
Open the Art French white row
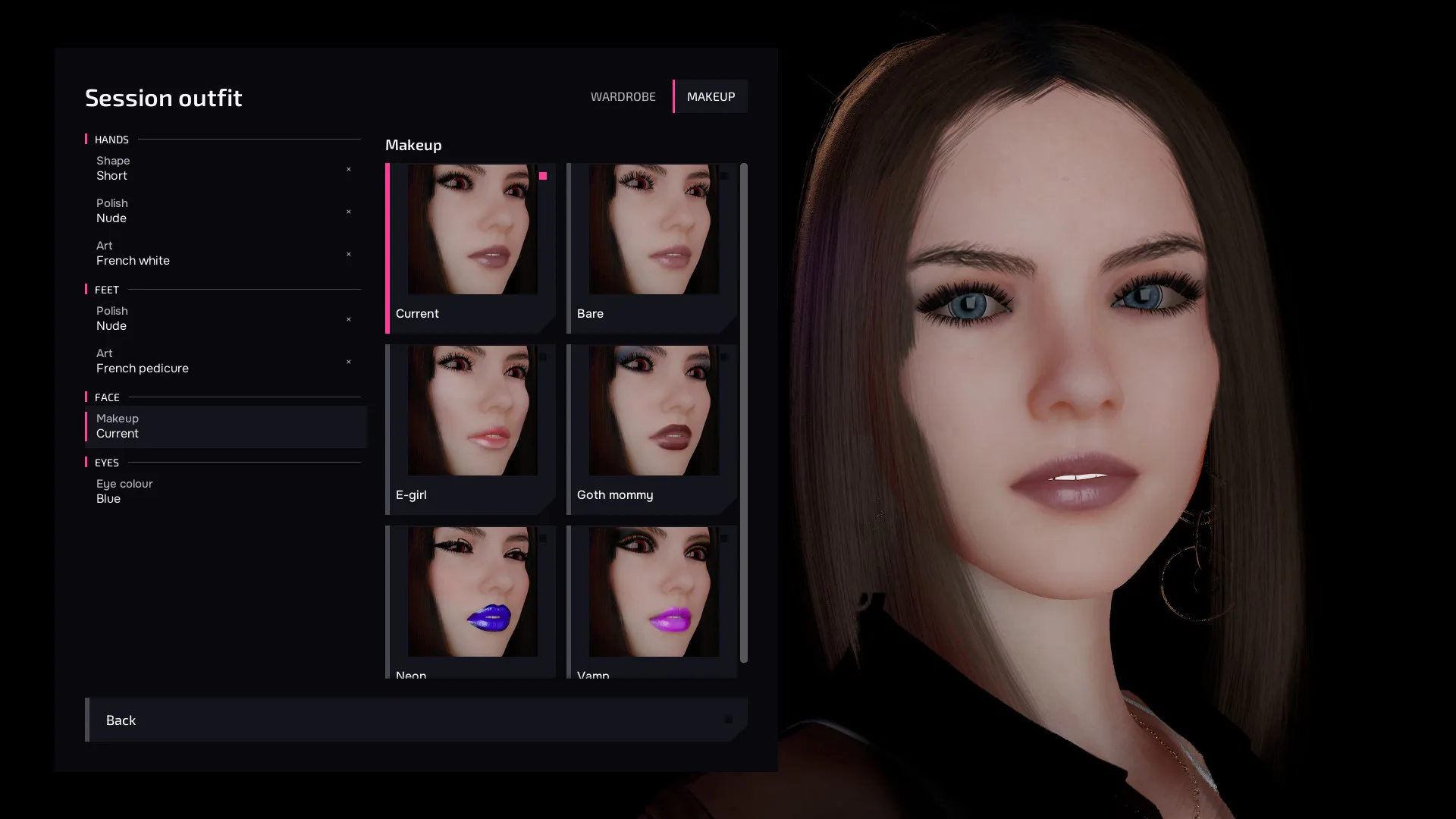[x=226, y=253]
